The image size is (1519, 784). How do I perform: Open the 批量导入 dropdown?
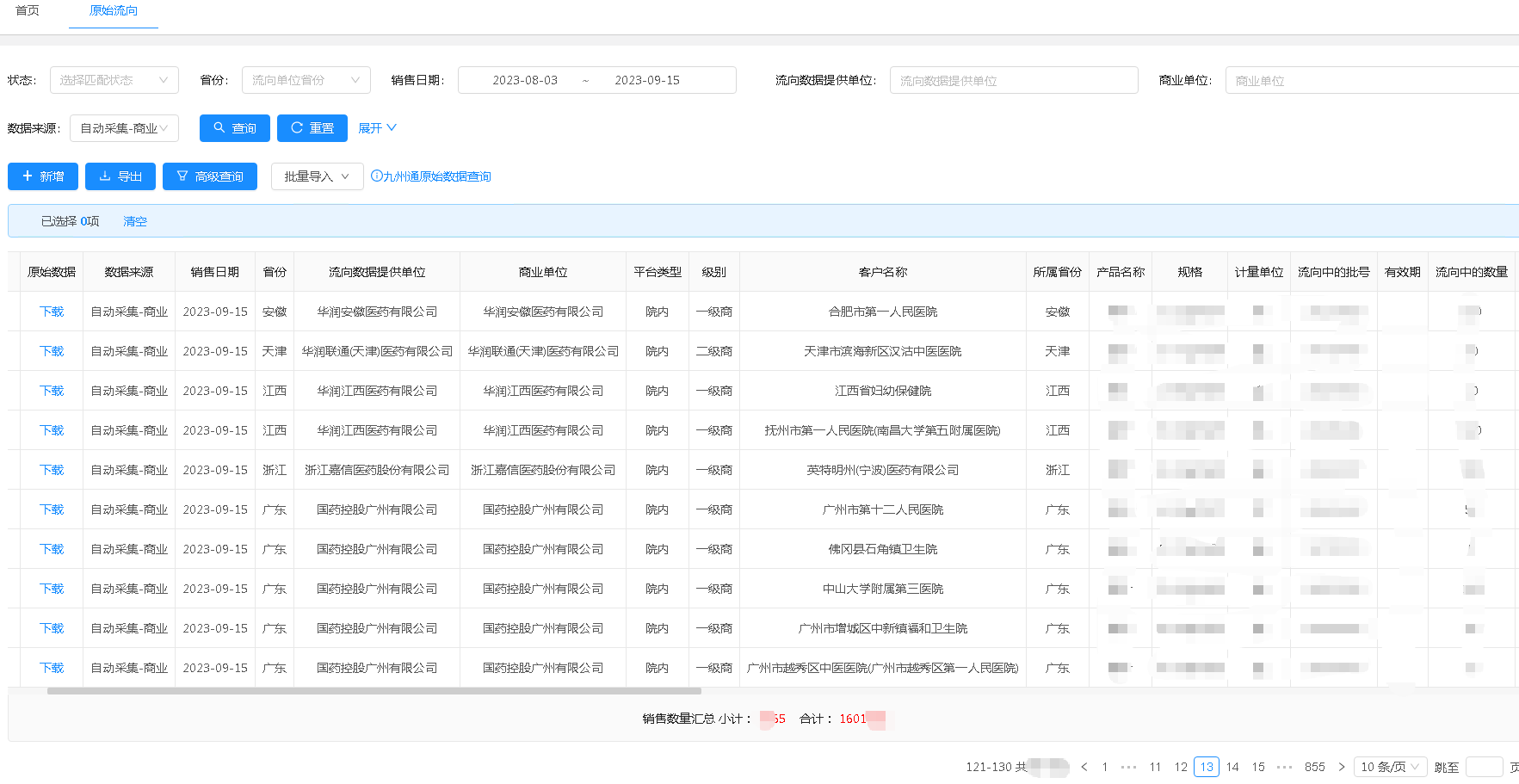pos(317,176)
